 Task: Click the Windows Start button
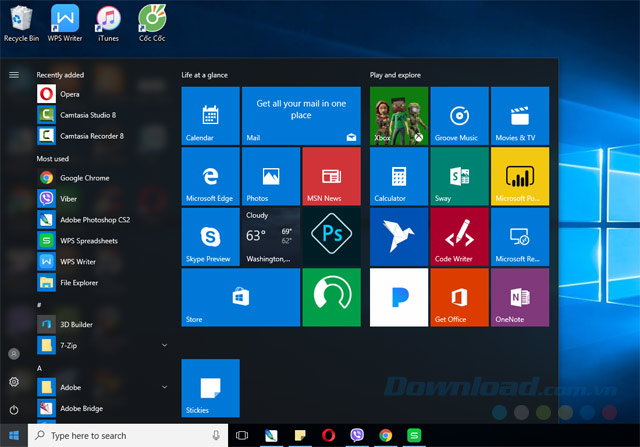coord(14,436)
